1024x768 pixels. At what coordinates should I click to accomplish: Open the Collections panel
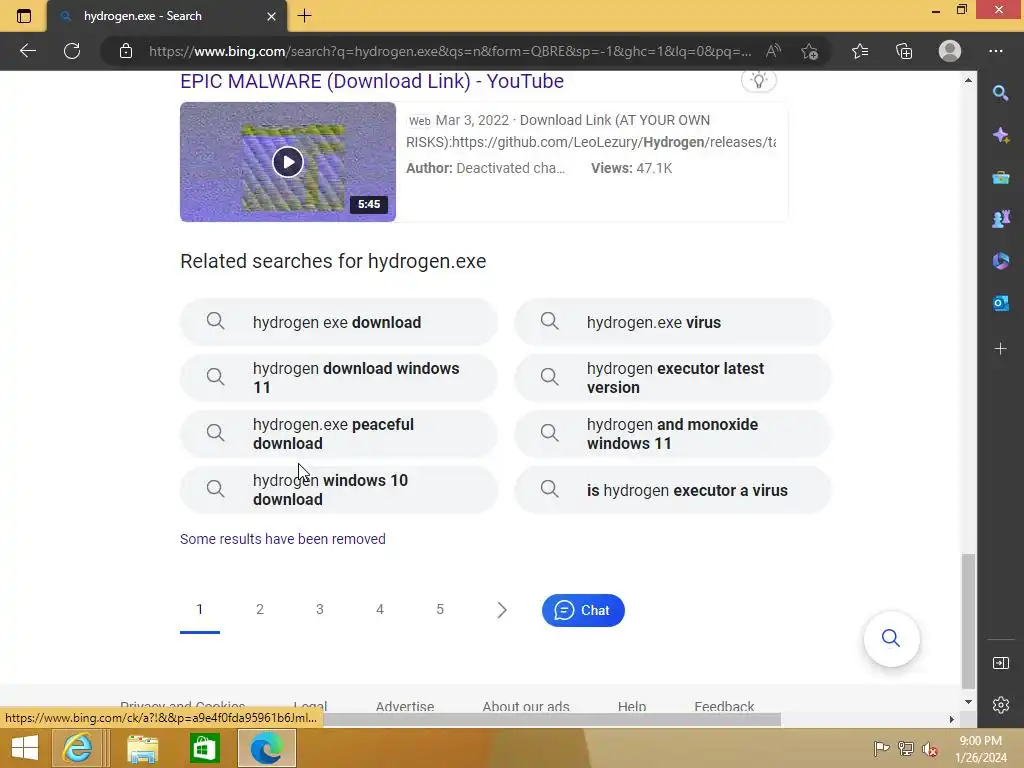coord(904,51)
